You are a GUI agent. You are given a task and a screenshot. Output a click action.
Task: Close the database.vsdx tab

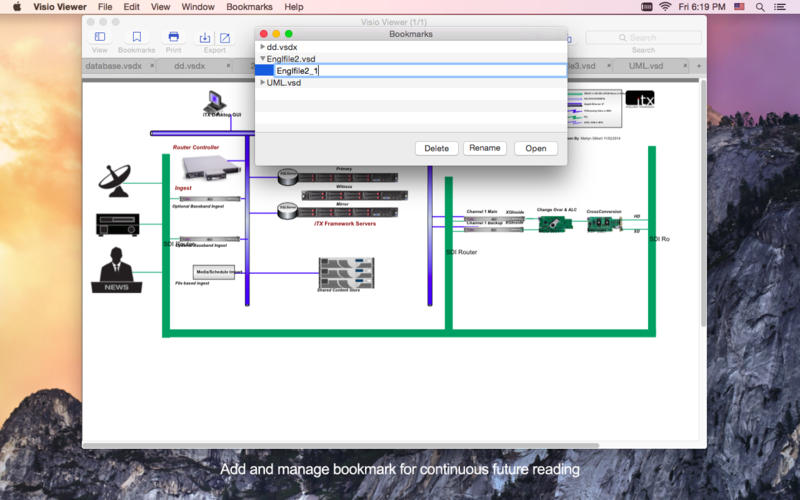click(152, 66)
